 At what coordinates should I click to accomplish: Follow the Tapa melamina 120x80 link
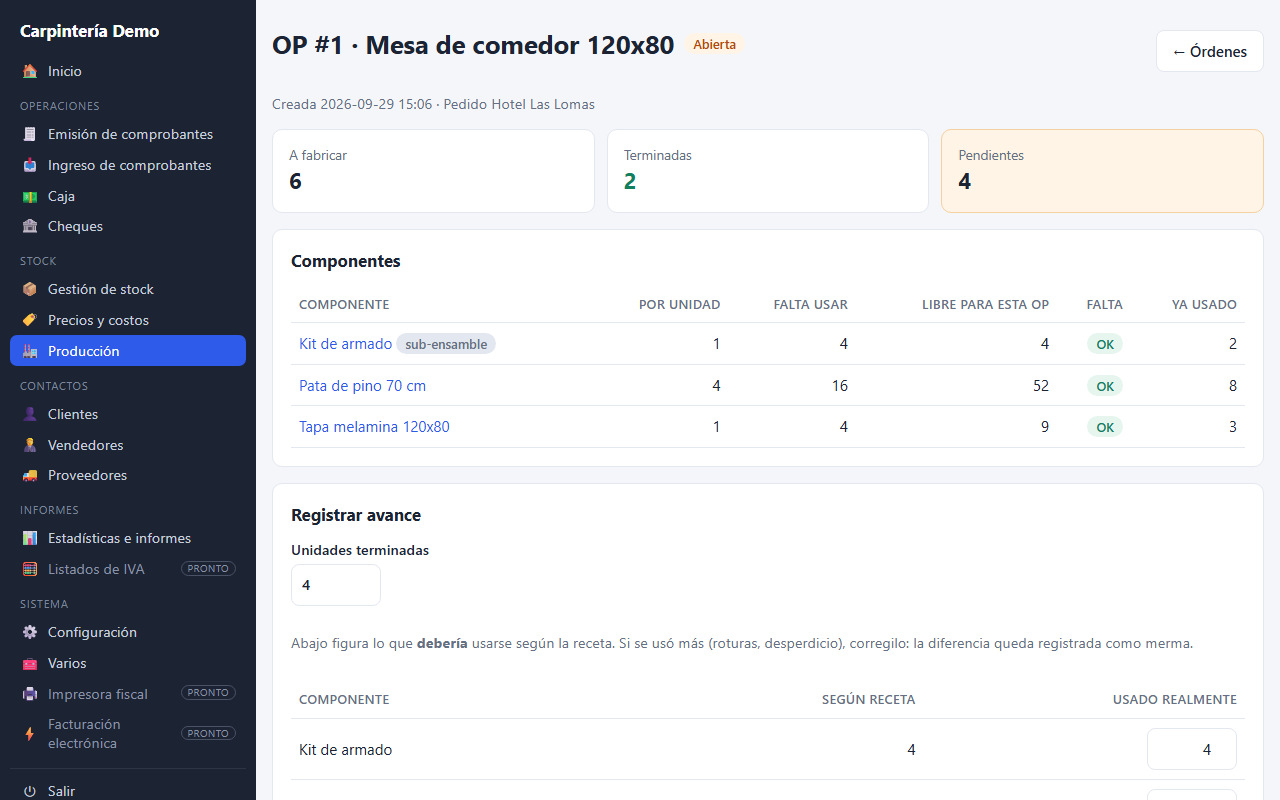point(374,427)
